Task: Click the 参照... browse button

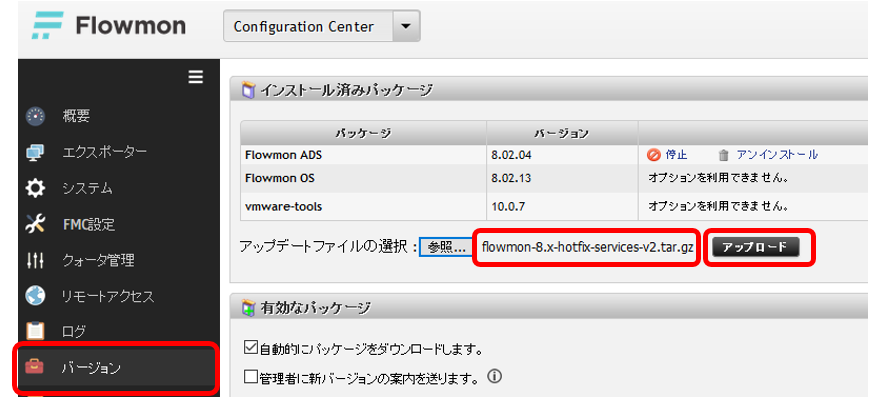Action: tap(445, 247)
